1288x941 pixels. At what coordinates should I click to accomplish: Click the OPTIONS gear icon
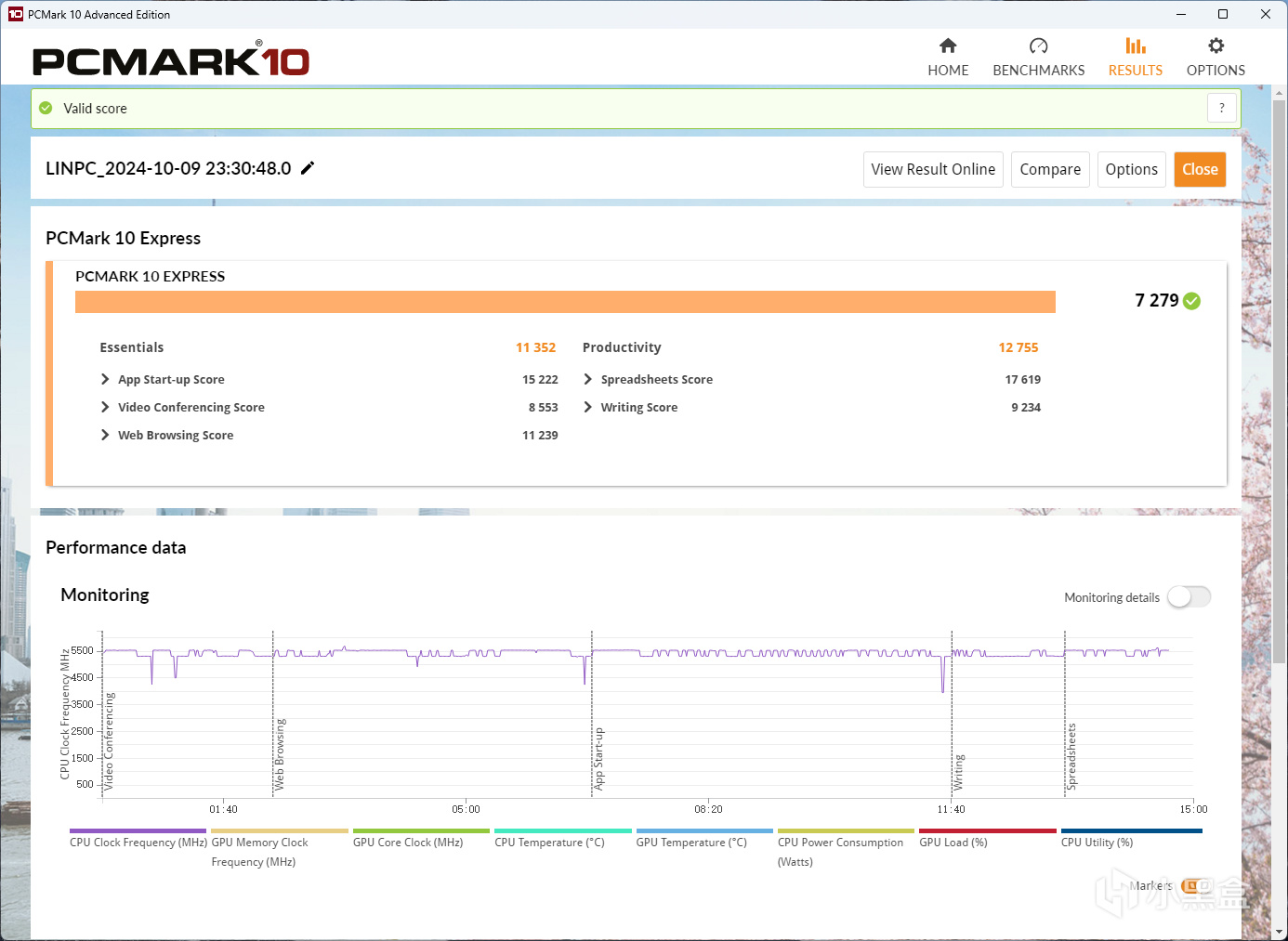tap(1216, 46)
